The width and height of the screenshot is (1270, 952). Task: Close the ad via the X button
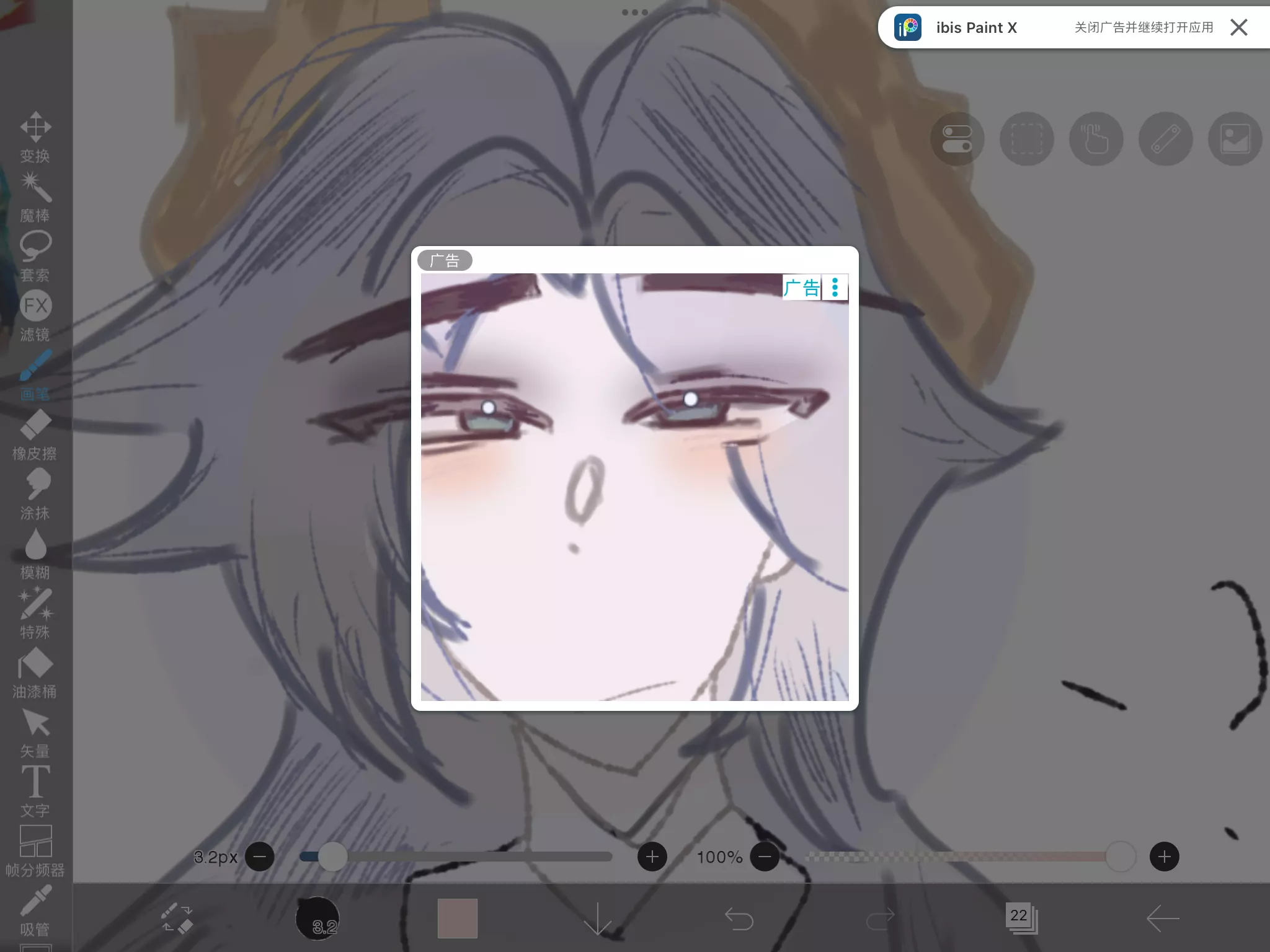[1238, 27]
